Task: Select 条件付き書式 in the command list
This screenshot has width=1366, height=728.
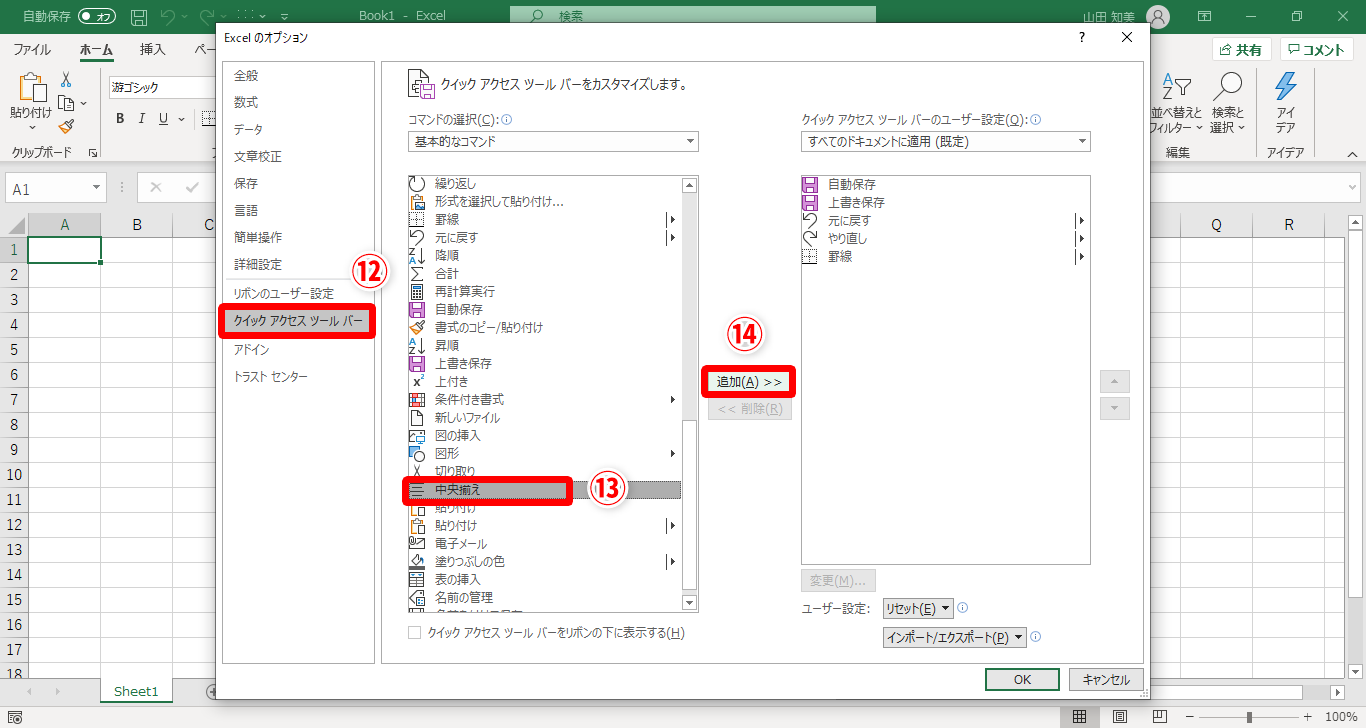Action: pyautogui.click(x=545, y=400)
